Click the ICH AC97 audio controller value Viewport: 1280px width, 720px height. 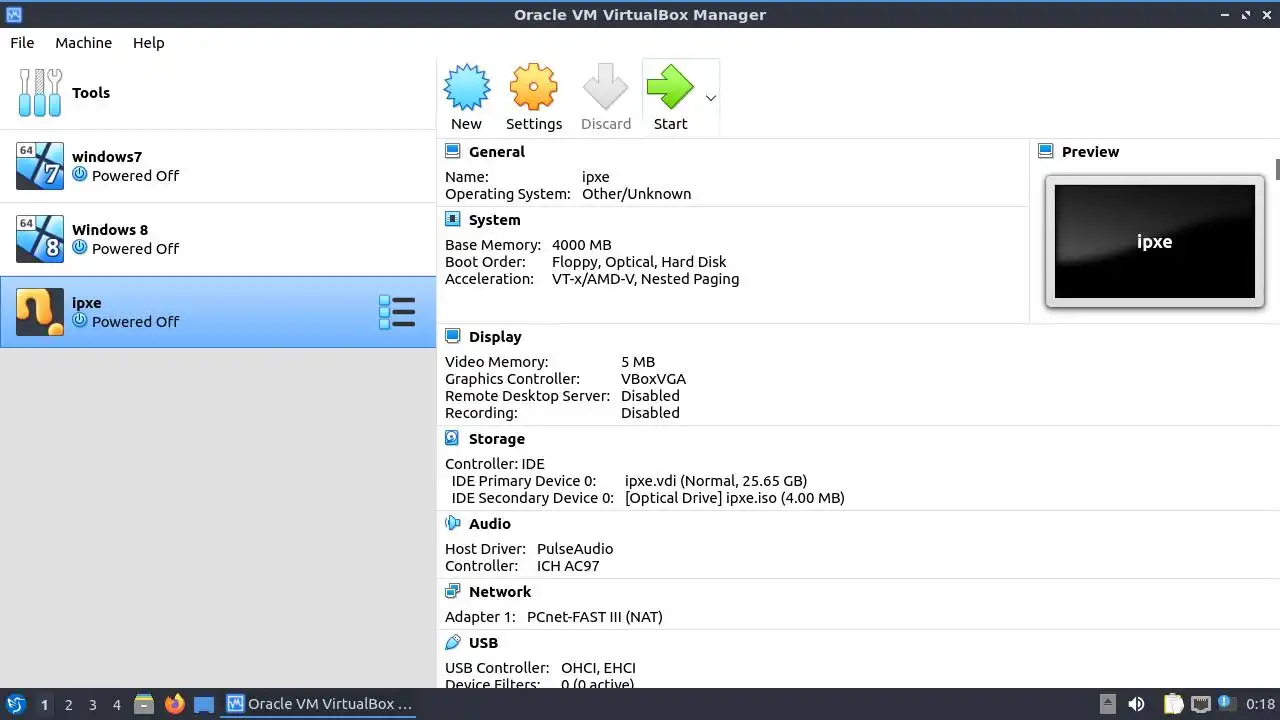[x=568, y=566]
